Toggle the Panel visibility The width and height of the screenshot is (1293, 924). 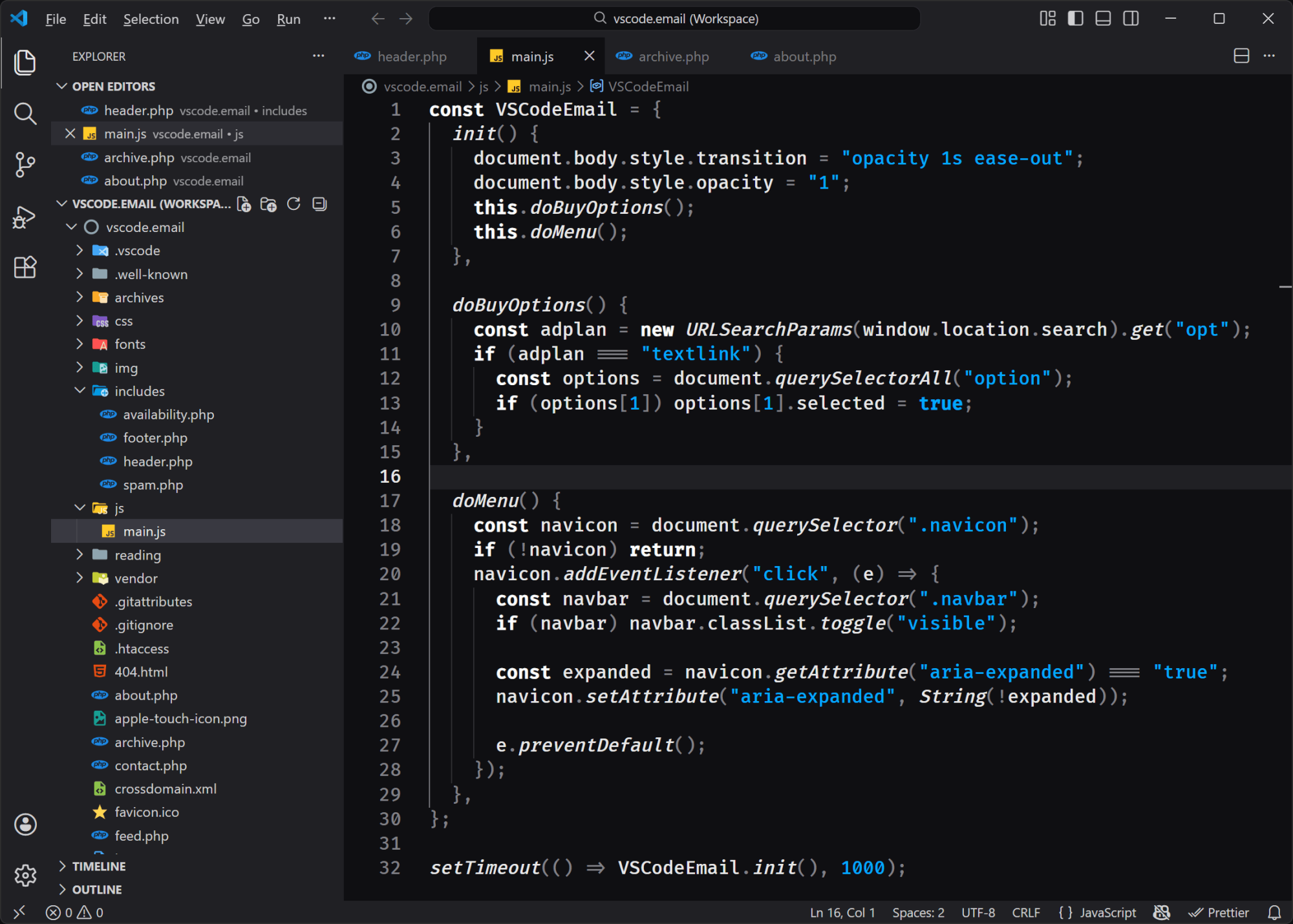pos(1102,19)
